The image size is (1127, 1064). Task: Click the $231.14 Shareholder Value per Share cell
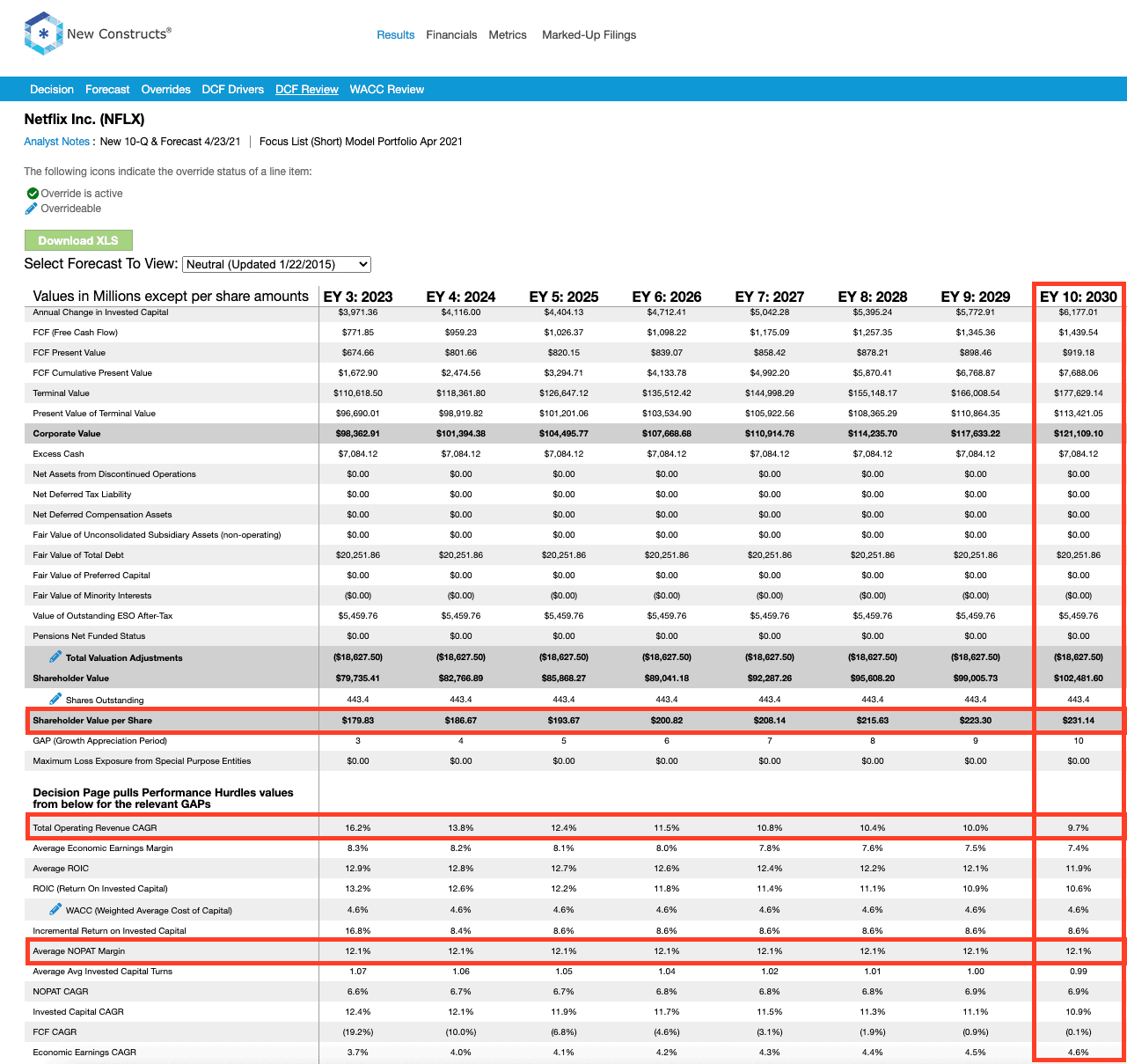[1079, 721]
